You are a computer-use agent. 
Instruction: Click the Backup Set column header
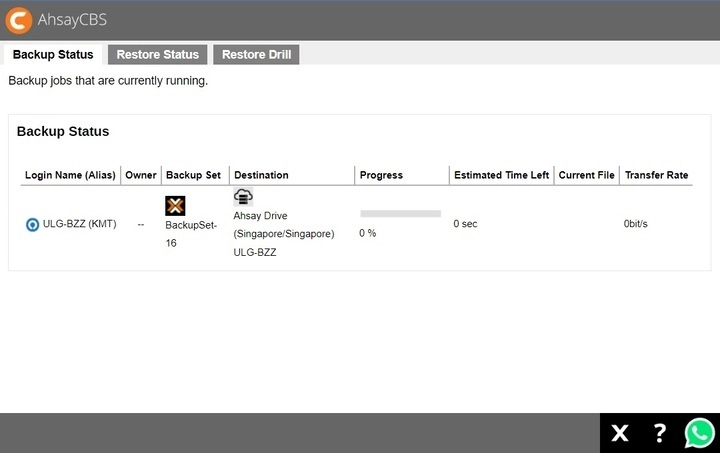coord(193,175)
